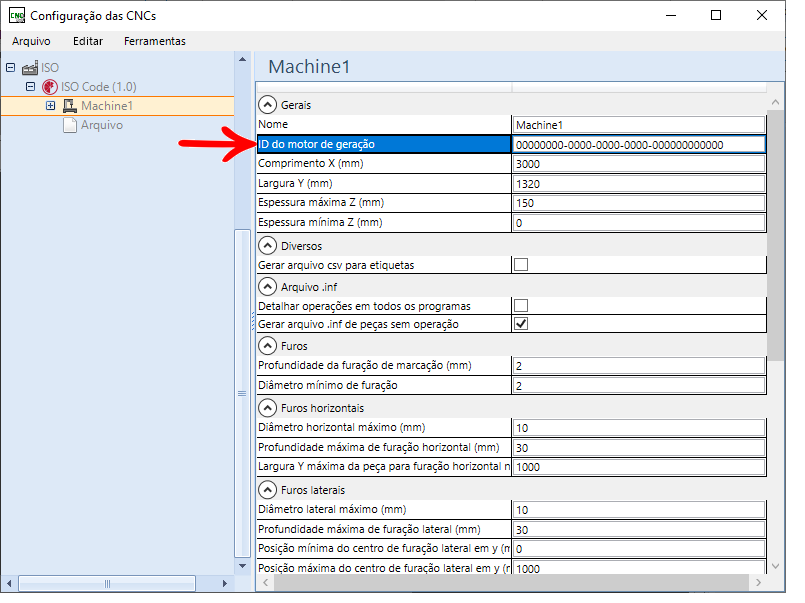
Task: Enable Gerar arquivo csv para etiquetas checkbox
Action: [521, 265]
